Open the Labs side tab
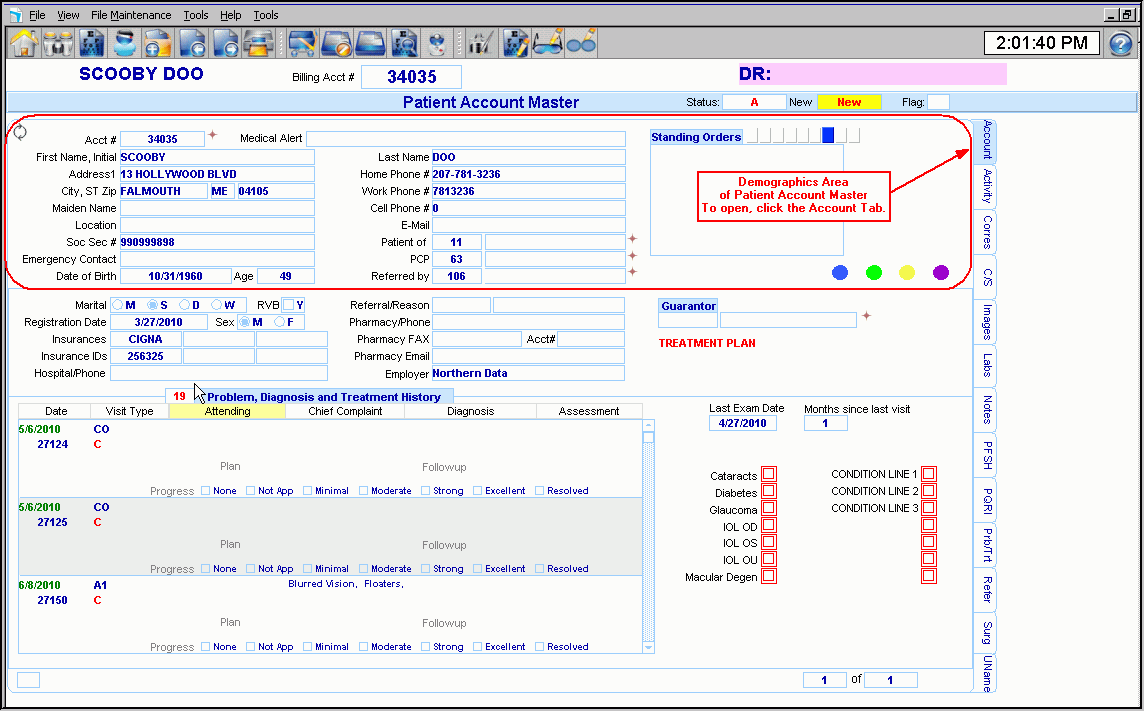This screenshot has height=711, width=1144. coord(986,366)
